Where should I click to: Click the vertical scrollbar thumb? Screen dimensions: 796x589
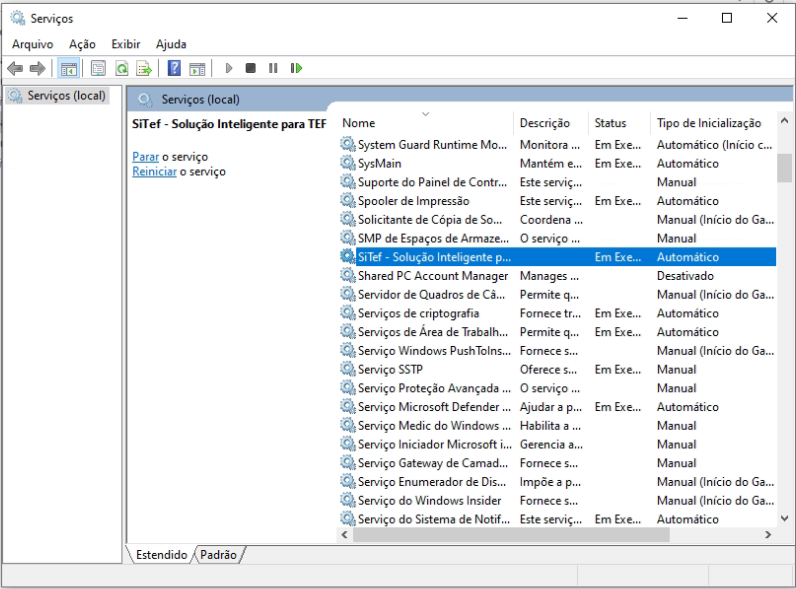[784, 168]
